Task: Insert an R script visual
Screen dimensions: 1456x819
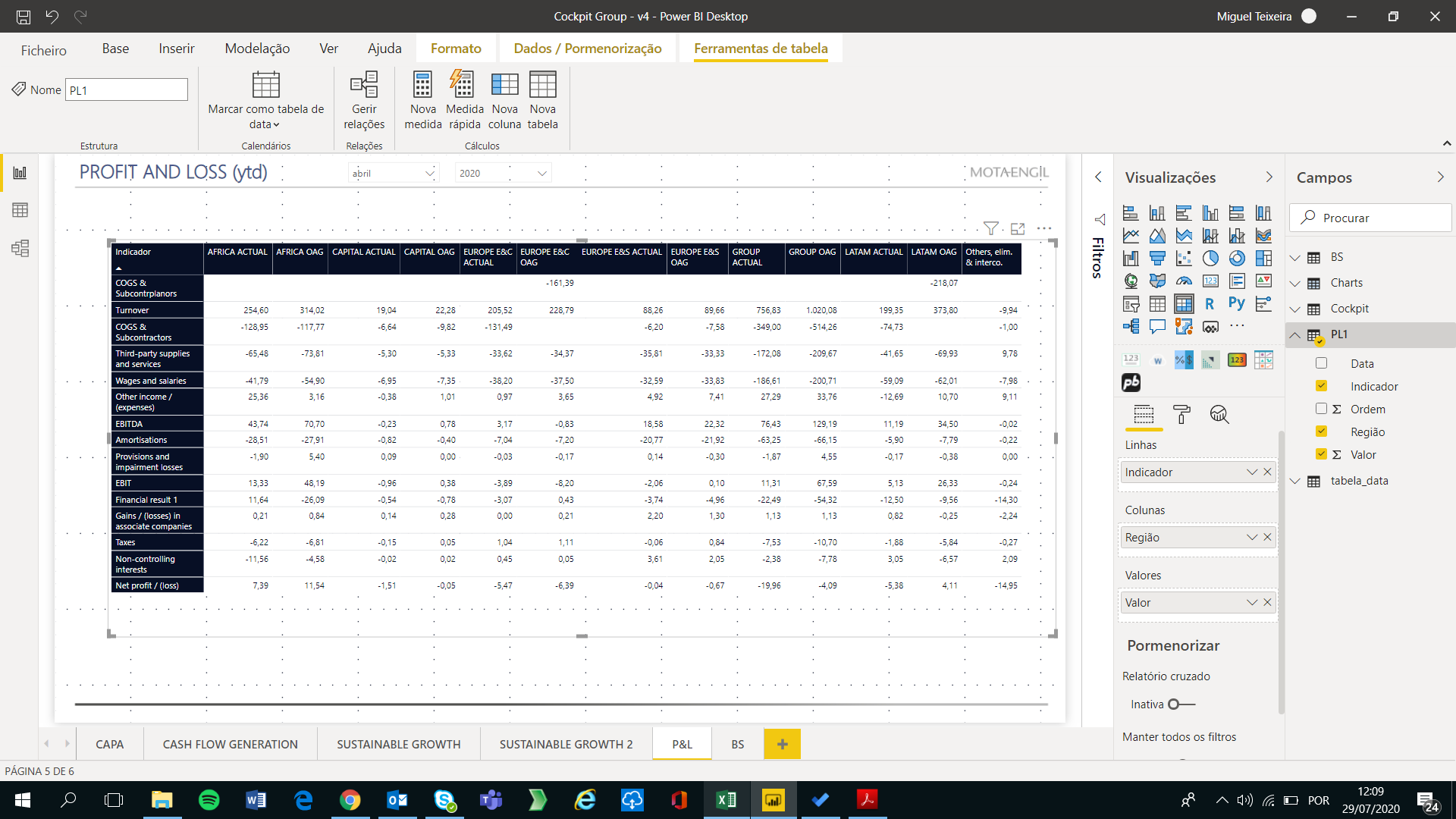Action: pos(1210,304)
